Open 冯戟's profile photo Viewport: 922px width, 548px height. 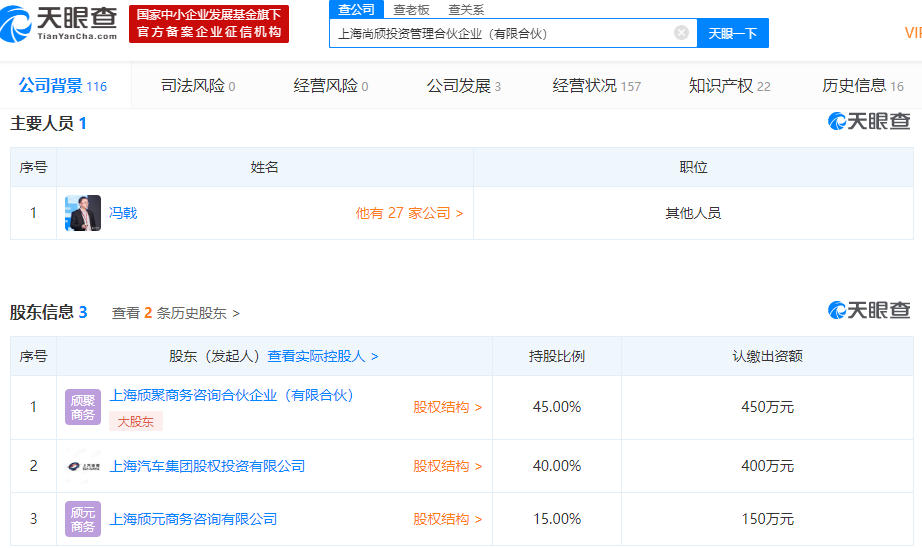click(83, 213)
